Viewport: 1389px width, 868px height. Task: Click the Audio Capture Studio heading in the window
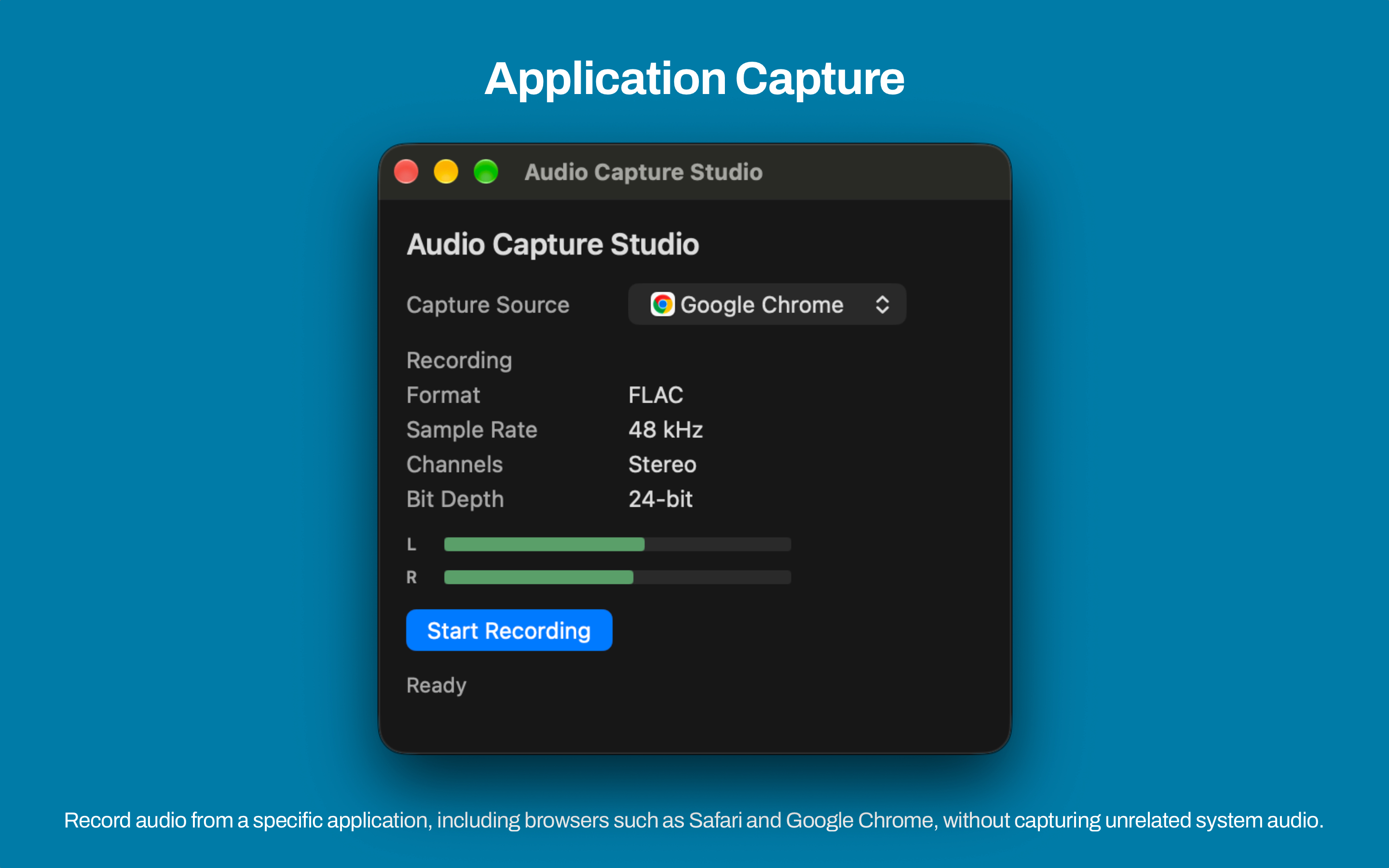[x=553, y=244]
